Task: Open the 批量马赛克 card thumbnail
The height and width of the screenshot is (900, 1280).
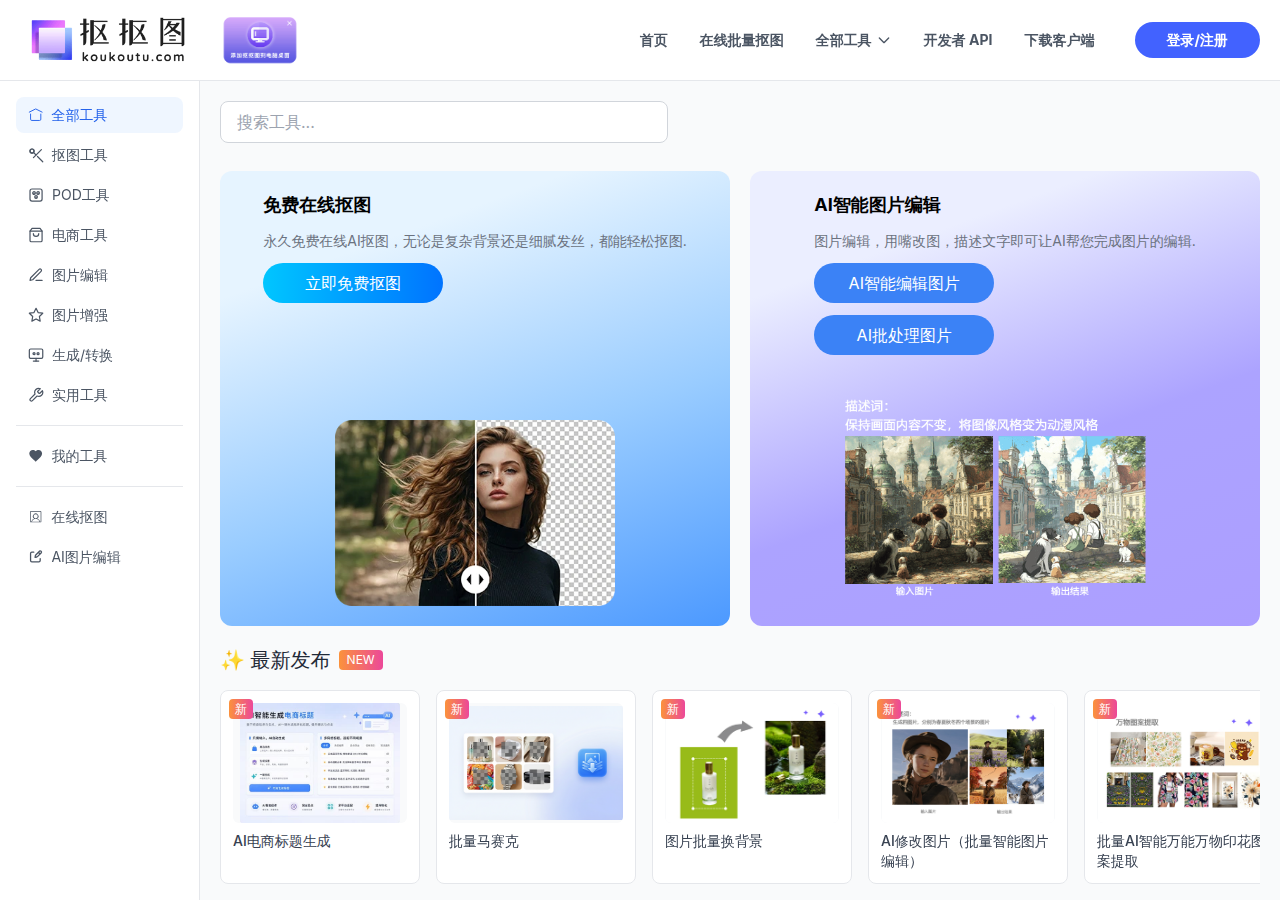Action: (536, 762)
